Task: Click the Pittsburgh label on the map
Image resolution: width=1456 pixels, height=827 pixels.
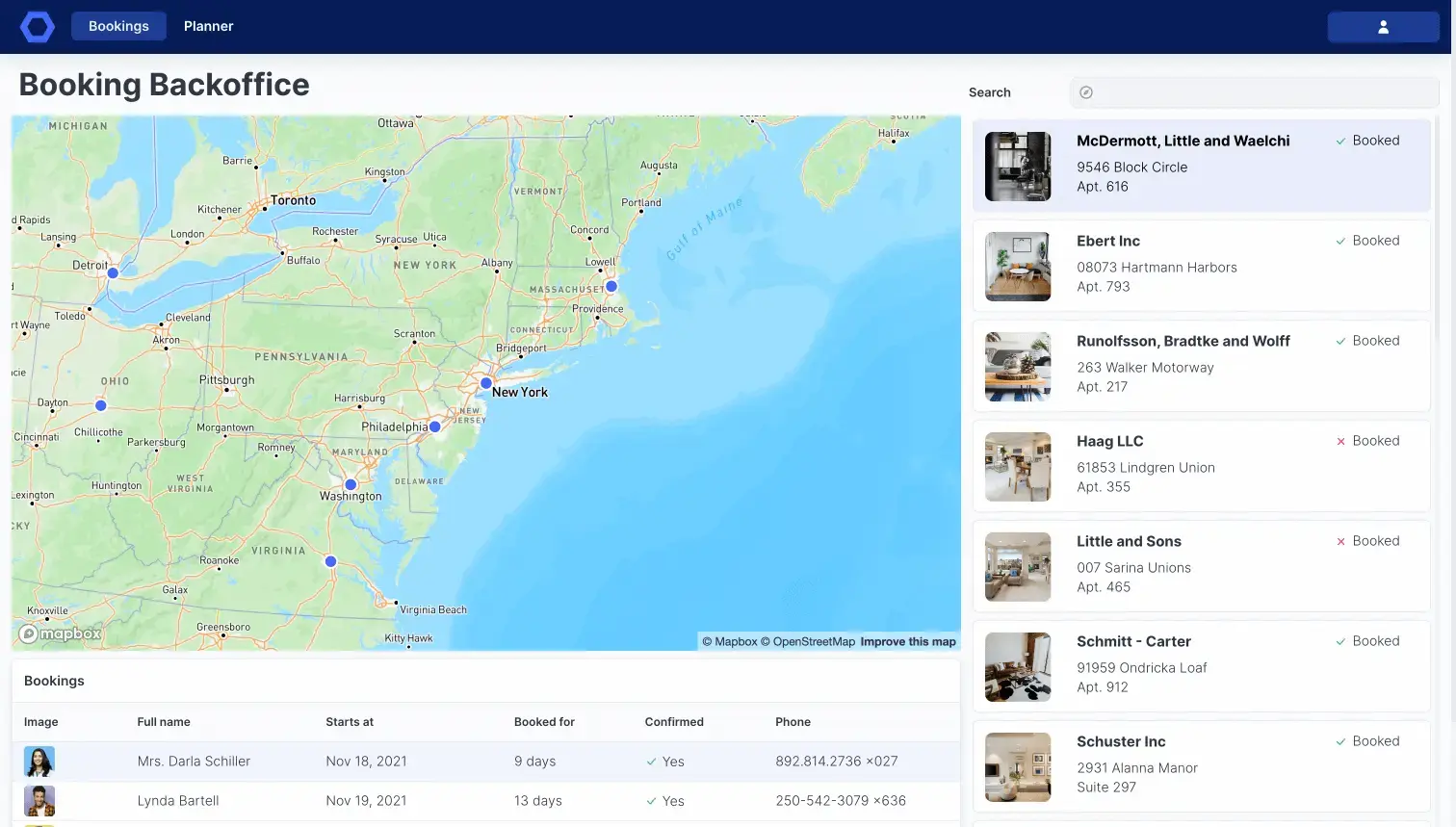Action: tap(227, 380)
